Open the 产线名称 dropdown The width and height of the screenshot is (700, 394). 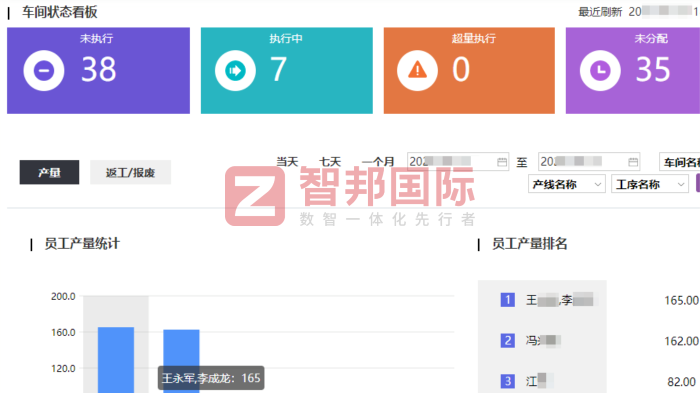[567, 184]
